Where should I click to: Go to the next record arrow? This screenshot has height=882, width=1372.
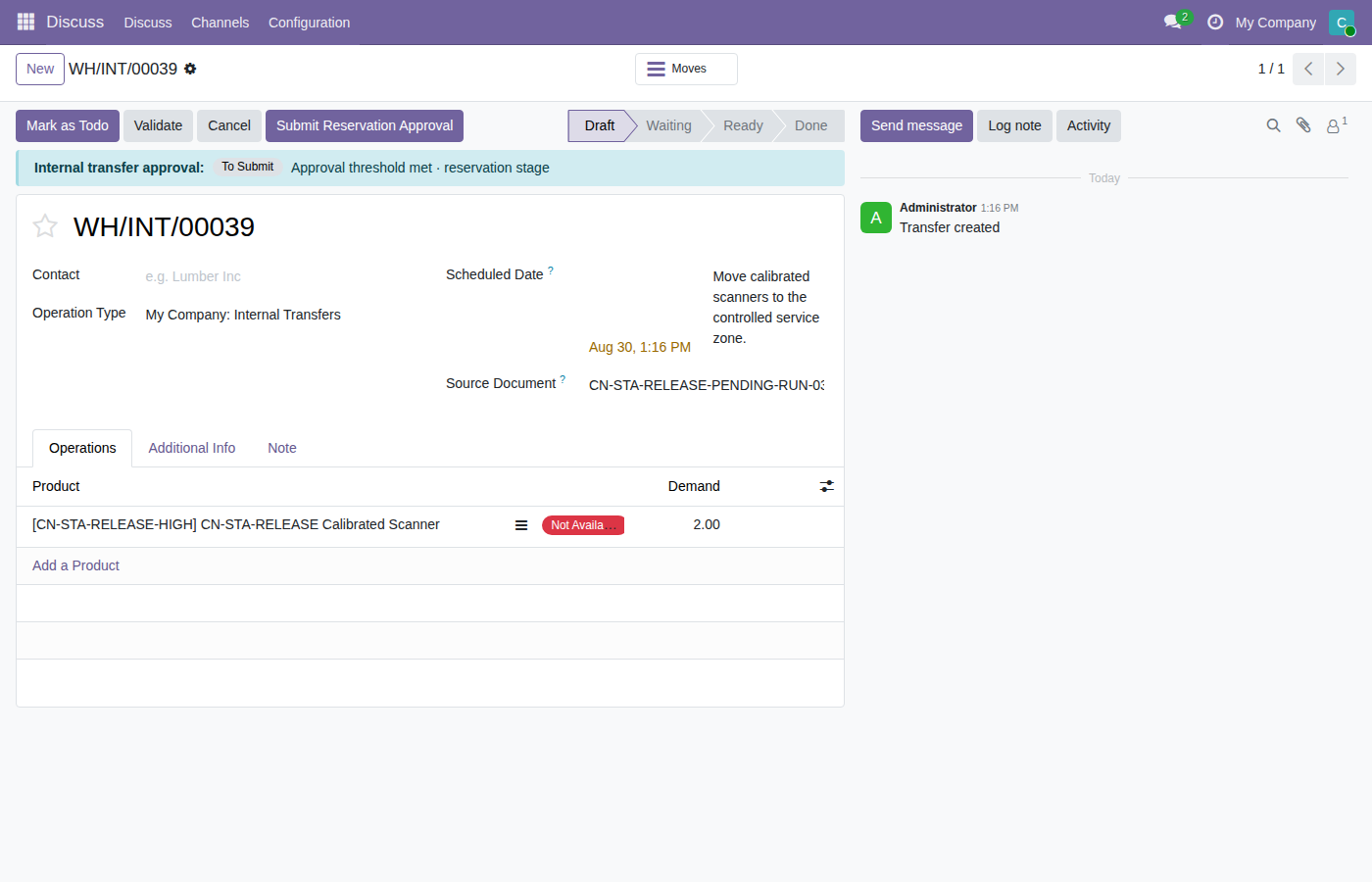pyautogui.click(x=1341, y=69)
